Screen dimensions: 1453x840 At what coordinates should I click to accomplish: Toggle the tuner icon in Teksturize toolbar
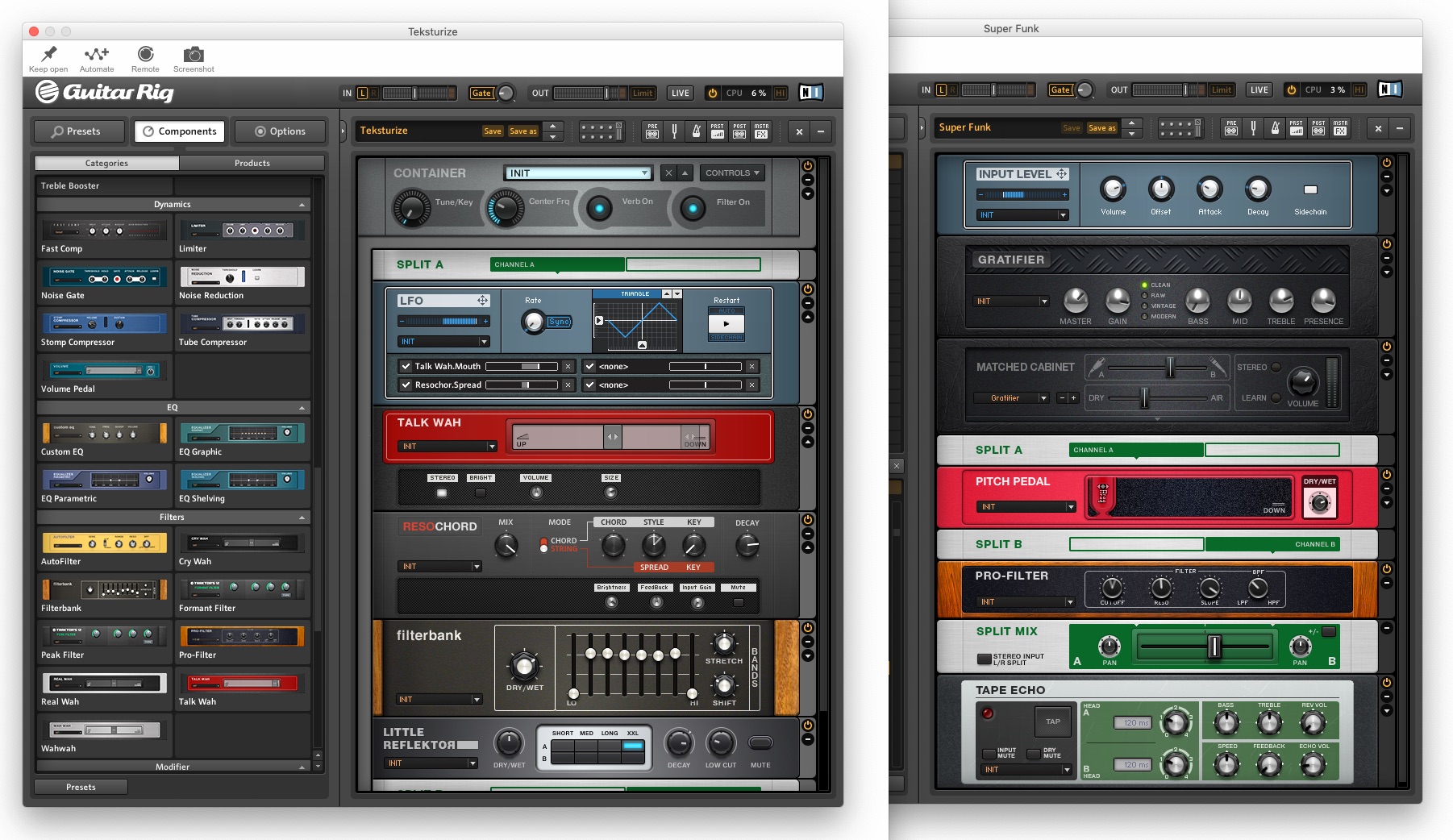pyautogui.click(x=674, y=131)
